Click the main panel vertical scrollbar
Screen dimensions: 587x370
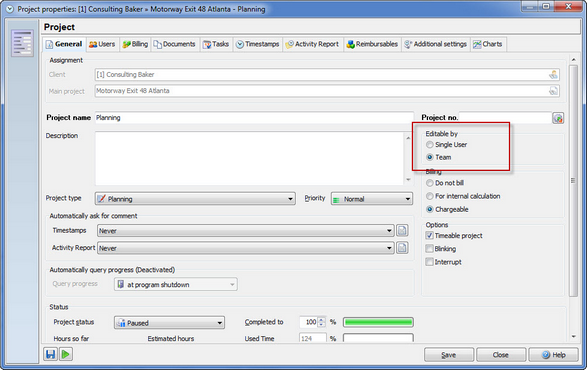click(x=573, y=181)
